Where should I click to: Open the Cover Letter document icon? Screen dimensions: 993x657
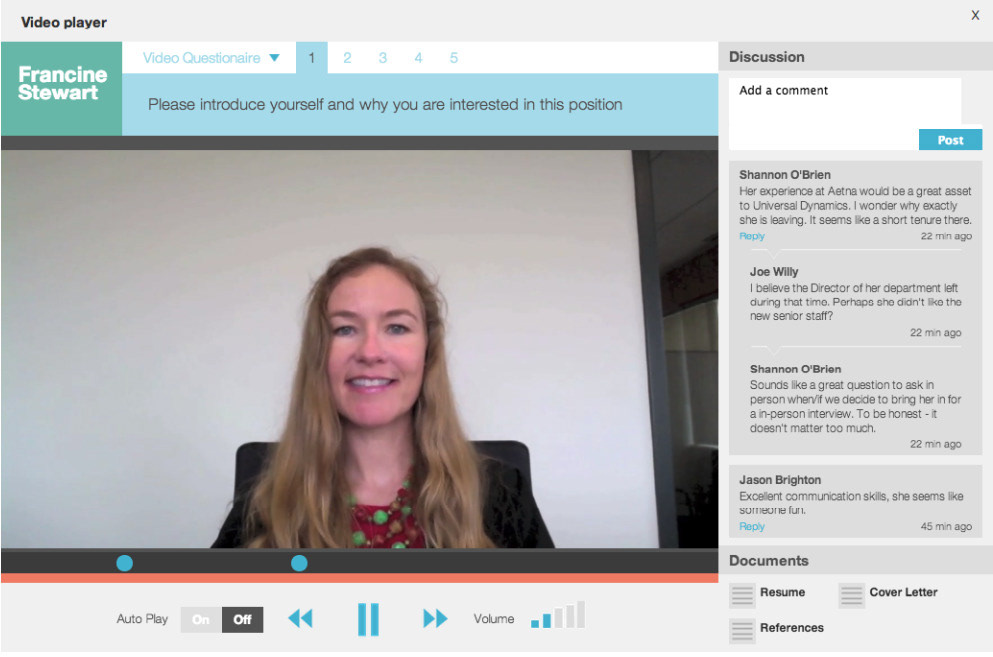pos(851,596)
